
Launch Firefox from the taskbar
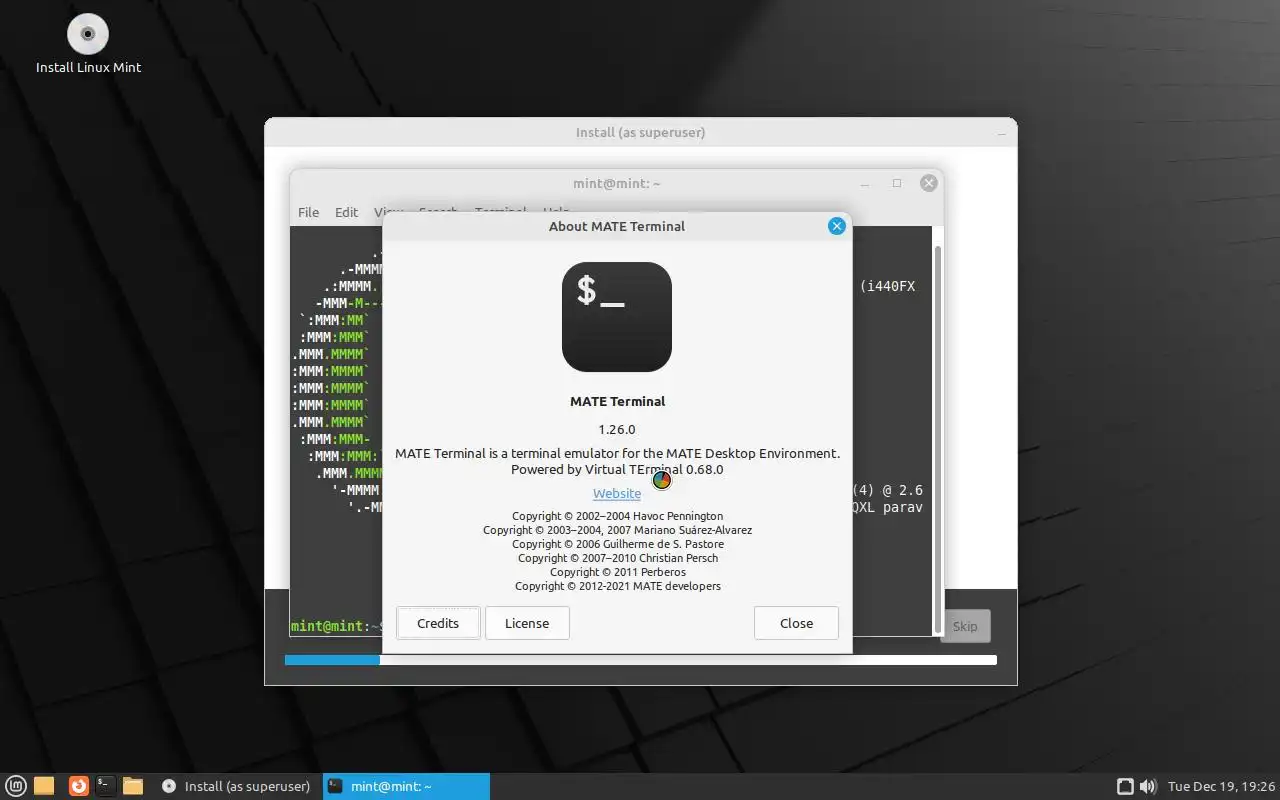79,786
